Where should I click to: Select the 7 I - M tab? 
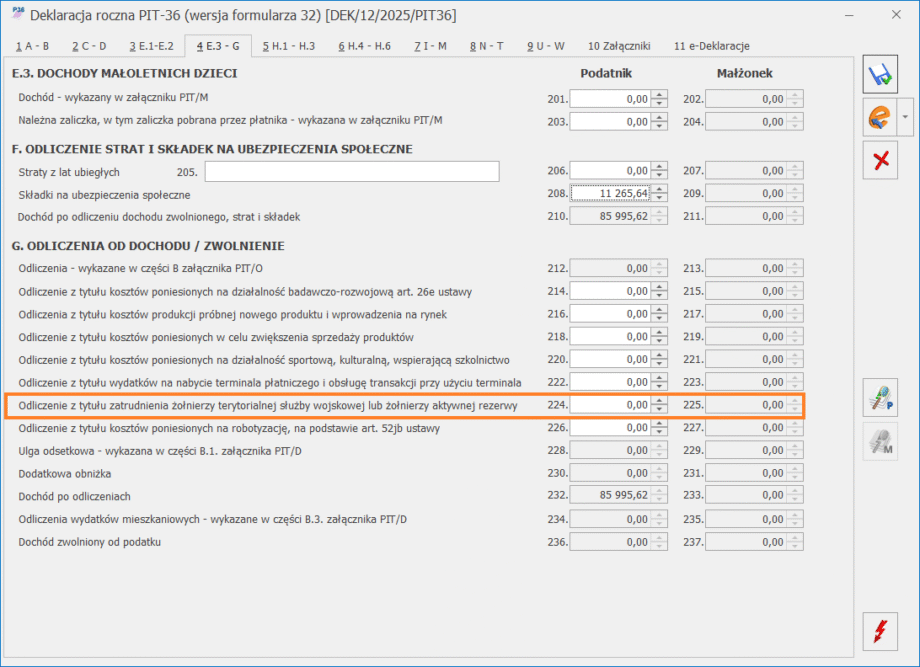429,46
